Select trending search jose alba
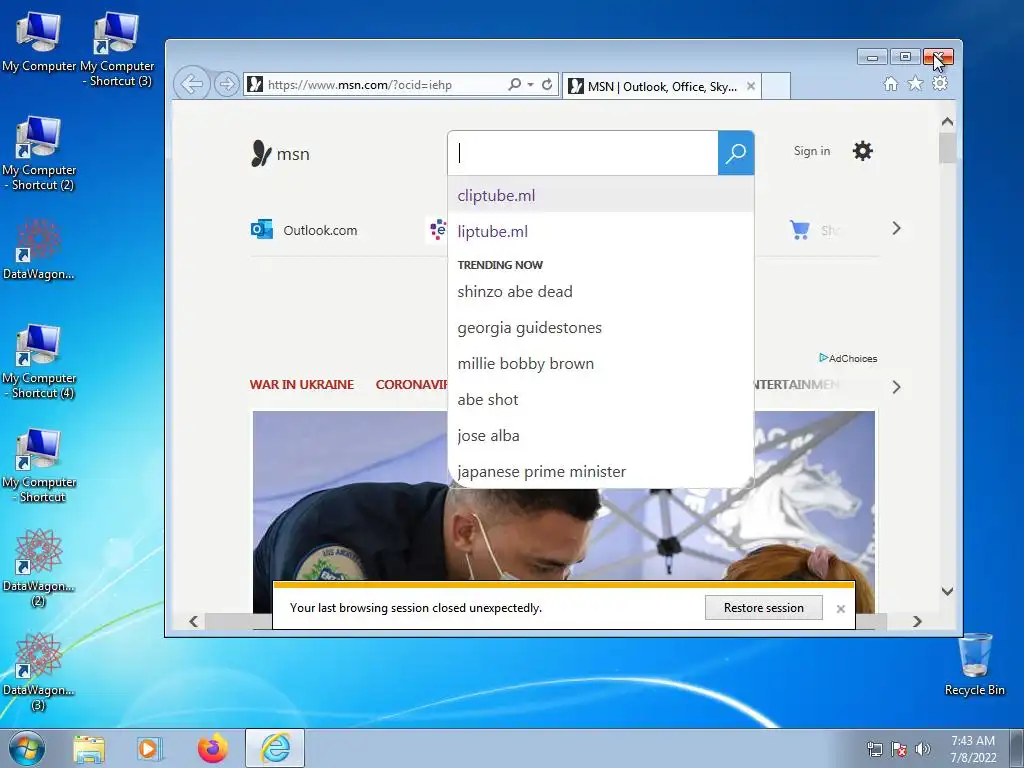This screenshot has height=768, width=1024. [x=601, y=435]
